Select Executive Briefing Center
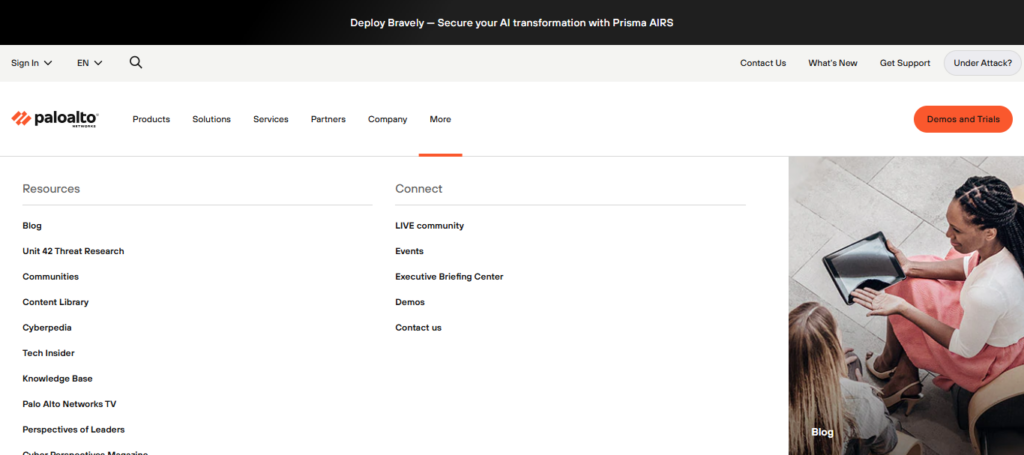 coord(449,277)
